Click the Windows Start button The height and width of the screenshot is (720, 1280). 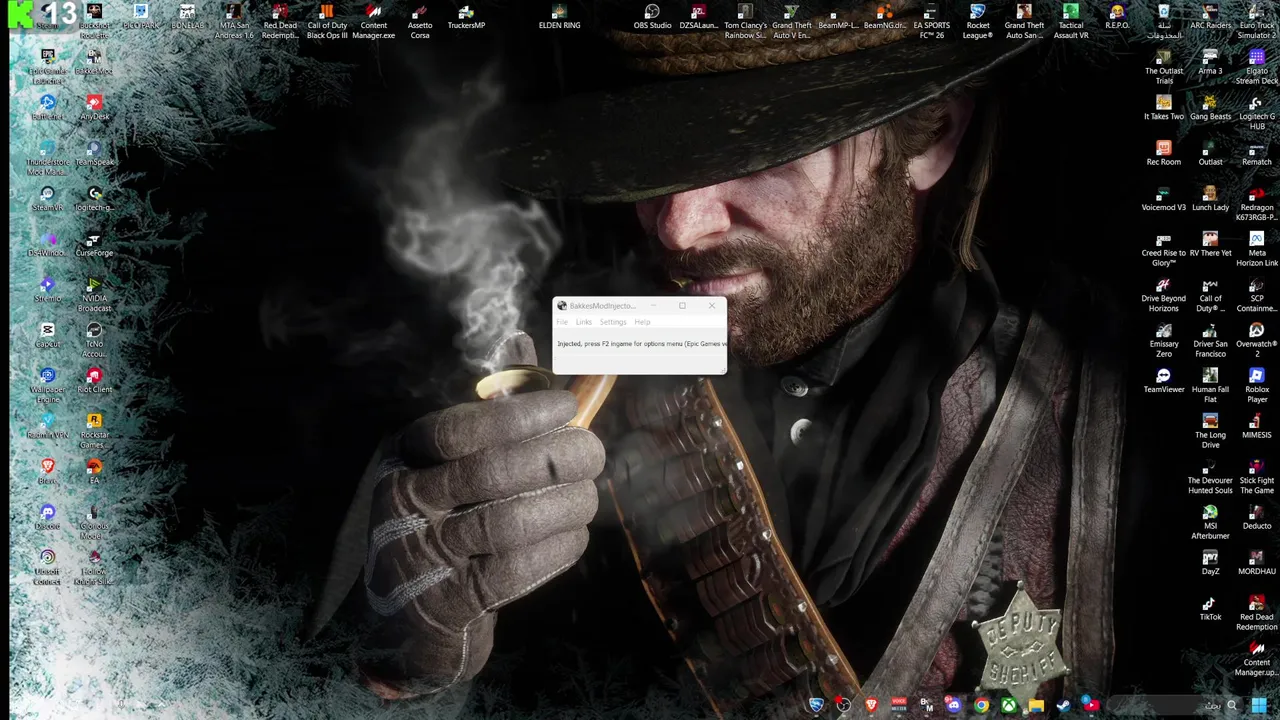pyautogui.click(x=1258, y=706)
